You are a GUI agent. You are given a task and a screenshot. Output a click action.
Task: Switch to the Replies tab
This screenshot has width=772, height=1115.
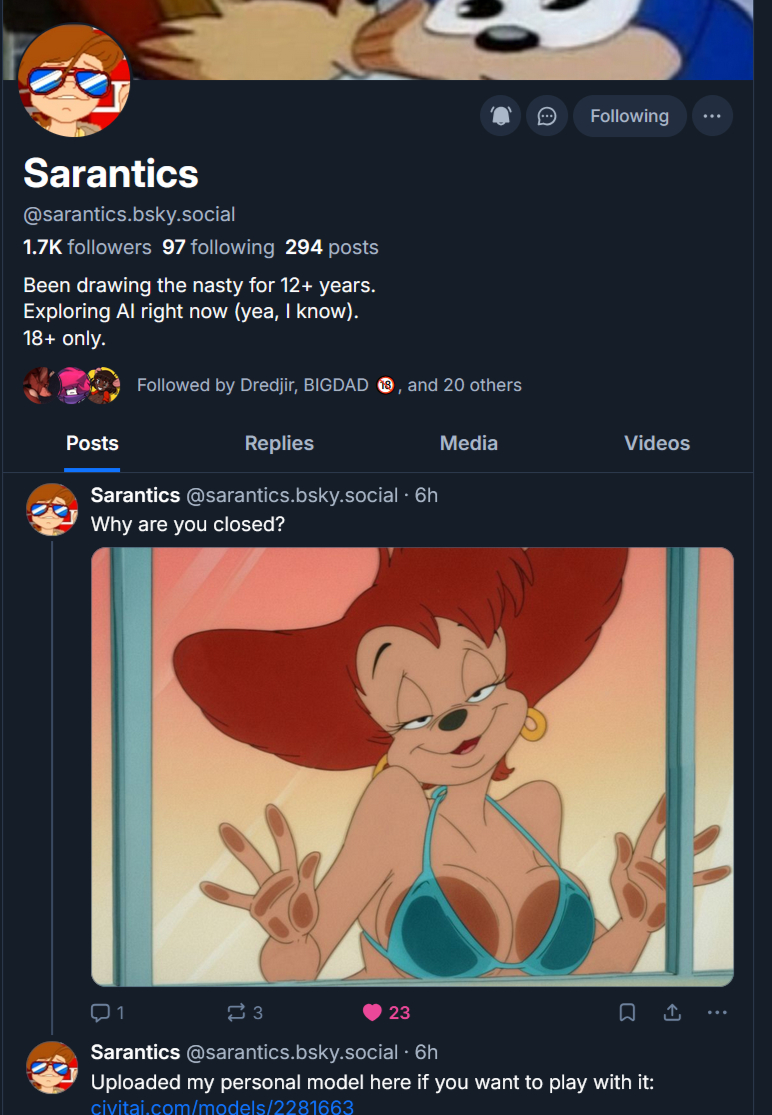[279, 443]
